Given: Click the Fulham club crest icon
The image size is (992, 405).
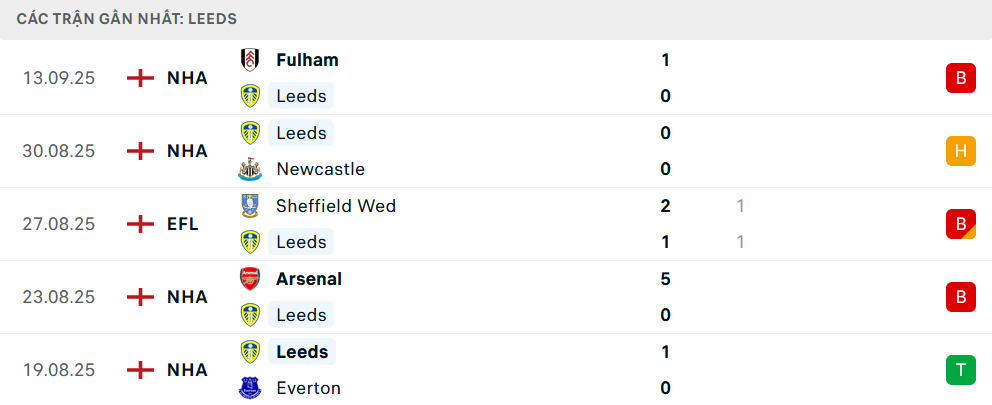Looking at the screenshot, I should coord(250,60).
